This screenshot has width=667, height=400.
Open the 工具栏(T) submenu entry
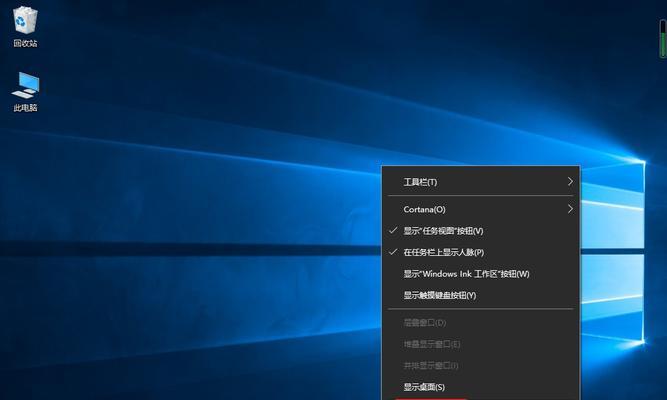tap(481, 182)
